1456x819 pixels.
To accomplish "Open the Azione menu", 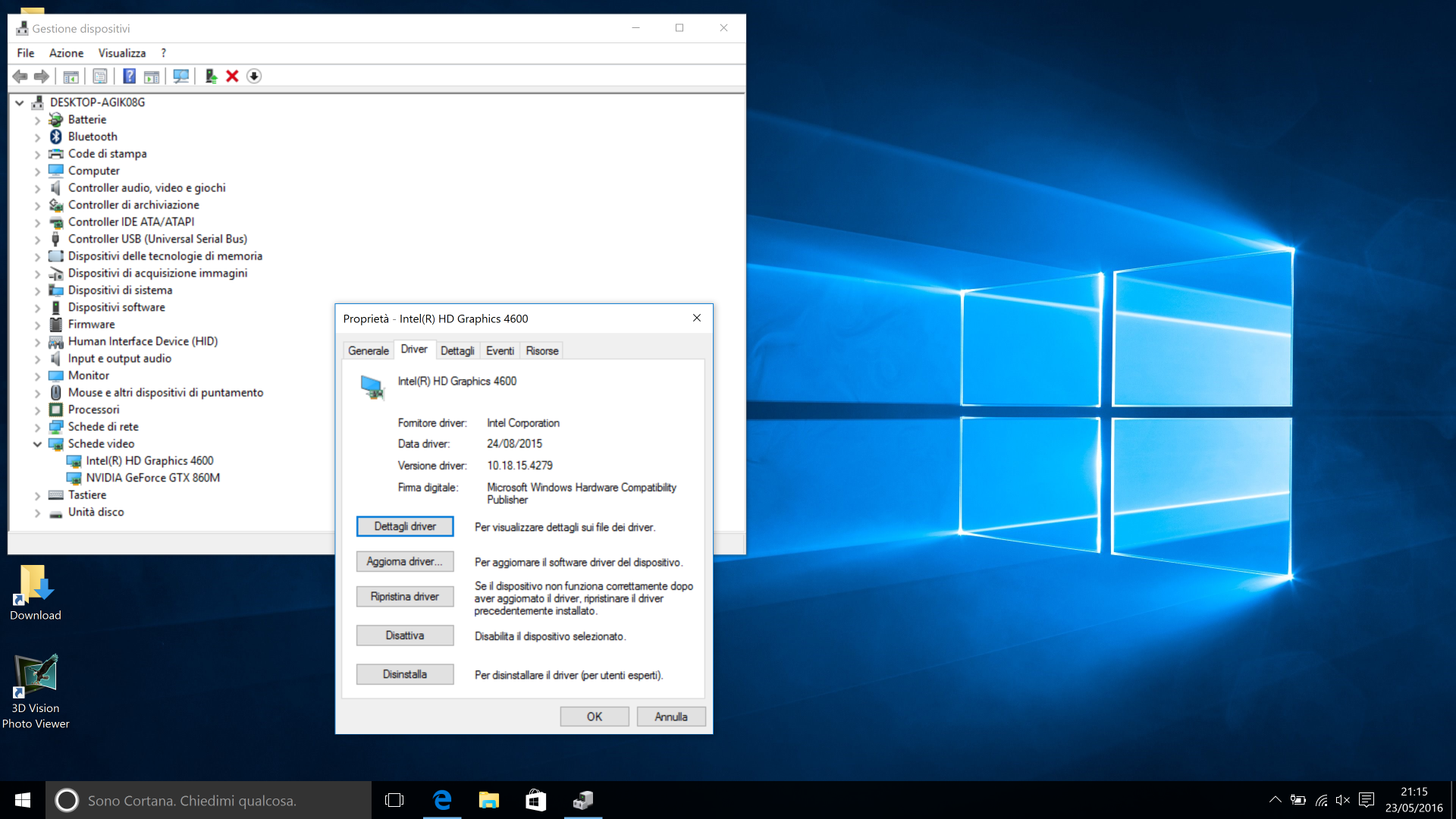I will [x=66, y=53].
